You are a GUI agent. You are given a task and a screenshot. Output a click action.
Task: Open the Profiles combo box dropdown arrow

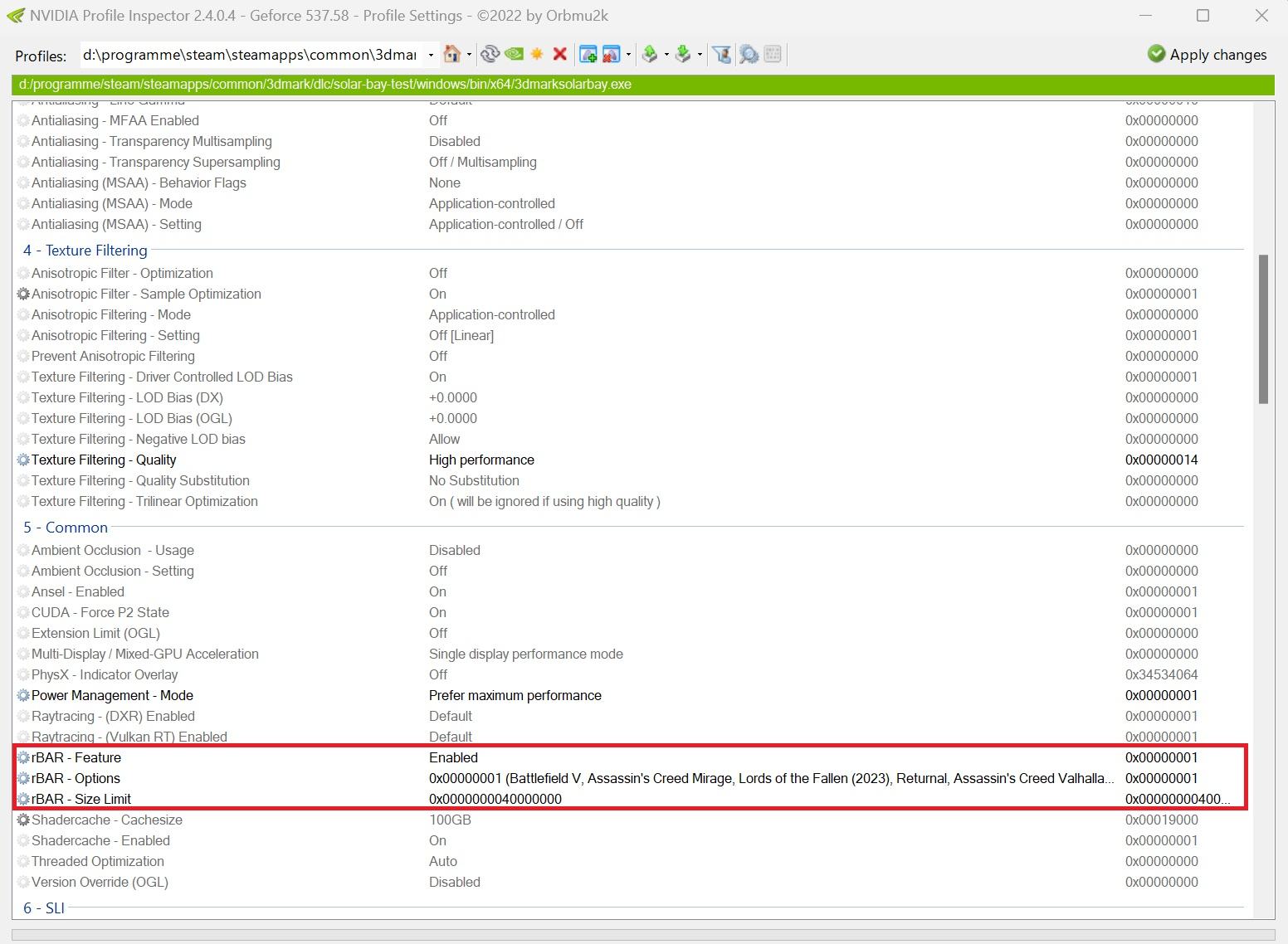[x=430, y=55]
